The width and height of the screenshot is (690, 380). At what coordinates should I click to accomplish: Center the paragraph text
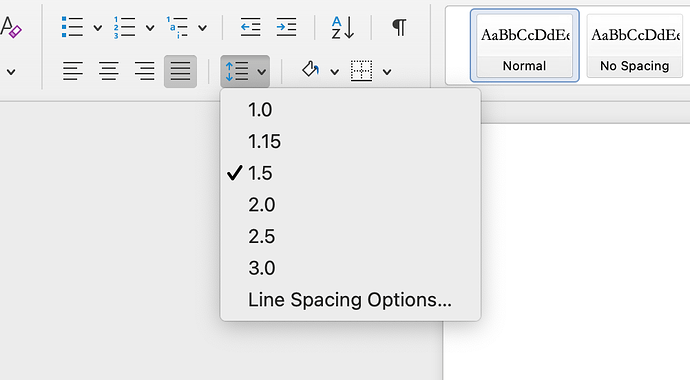pos(108,71)
